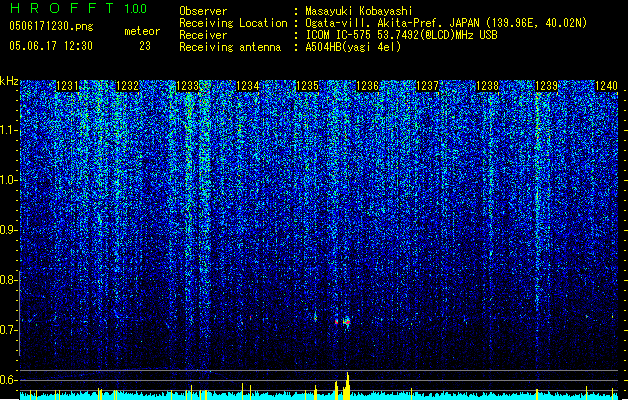Click the Receiving Location label
This screenshot has height=400, width=629.
(233, 23)
